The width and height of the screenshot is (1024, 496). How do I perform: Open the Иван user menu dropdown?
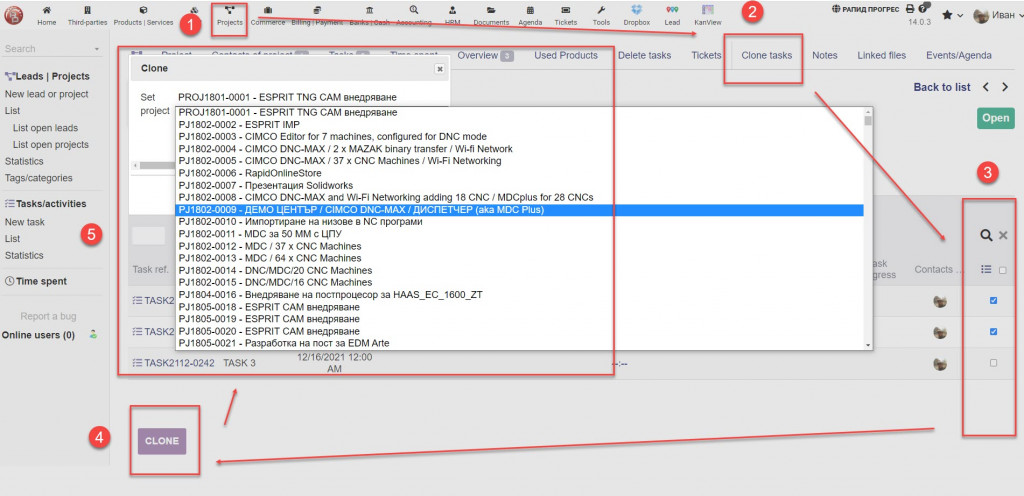(x=997, y=15)
